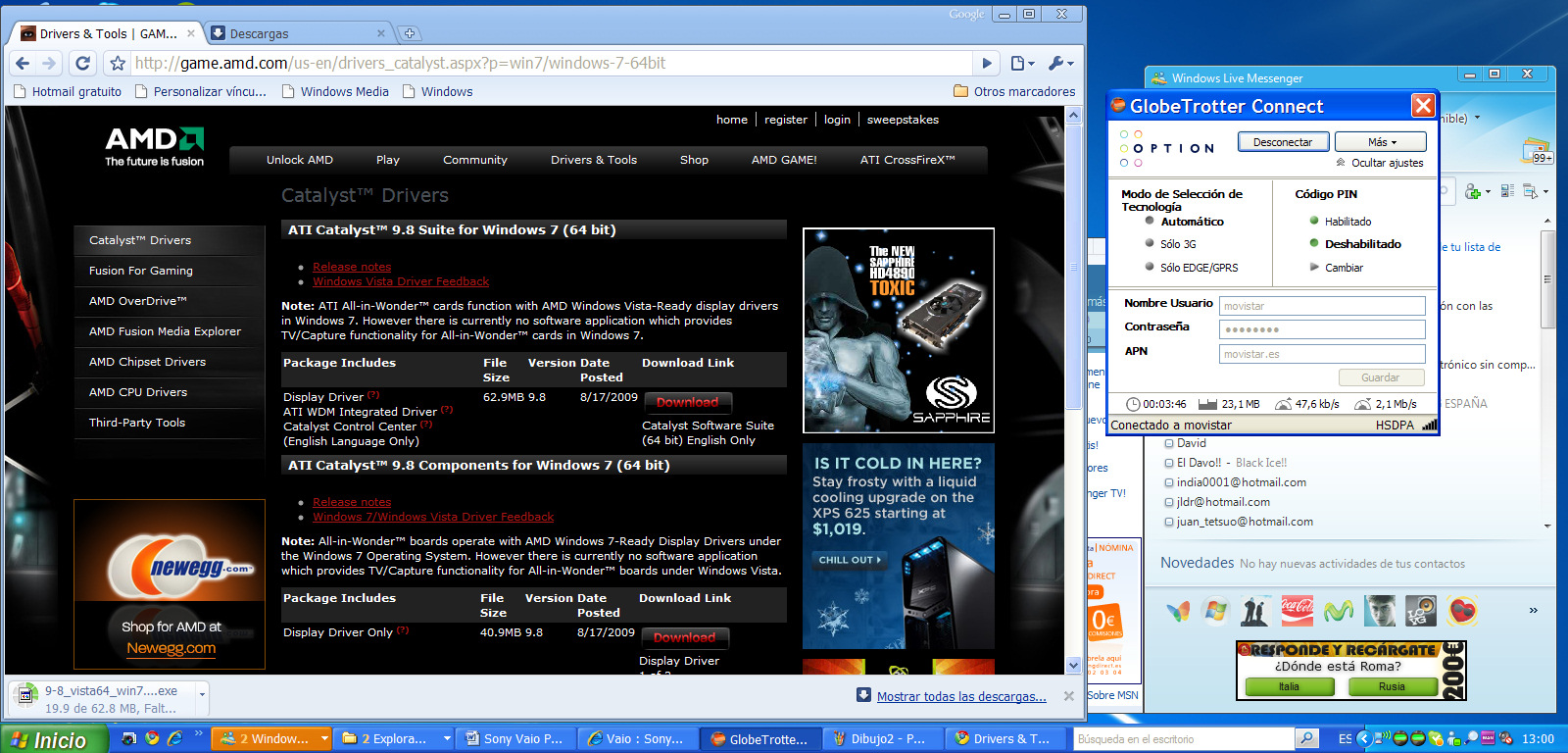Open the first Release notes link
This screenshot has width=1568, height=753.
point(352,267)
